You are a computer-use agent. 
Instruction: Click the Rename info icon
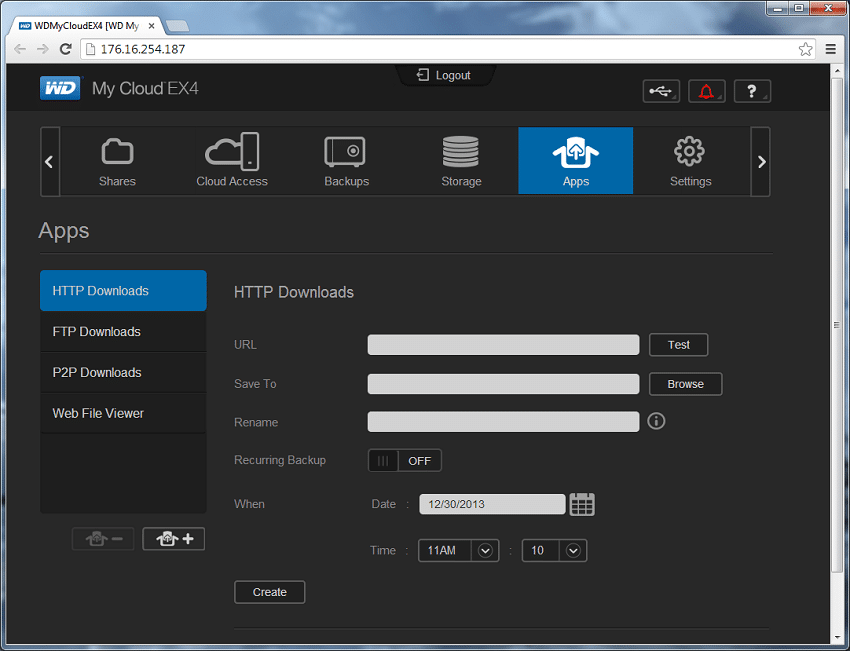656,421
